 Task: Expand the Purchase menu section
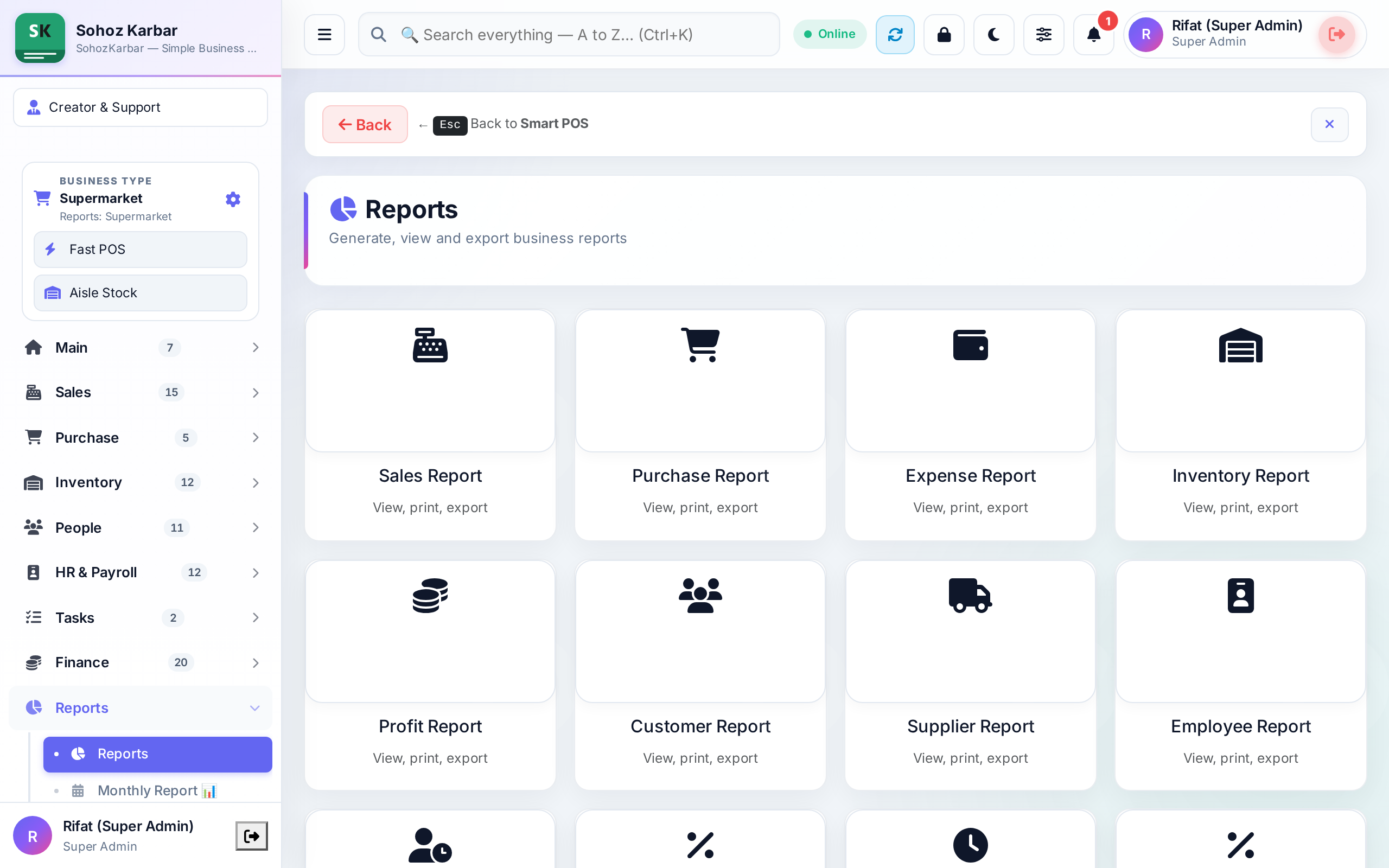tap(141, 437)
